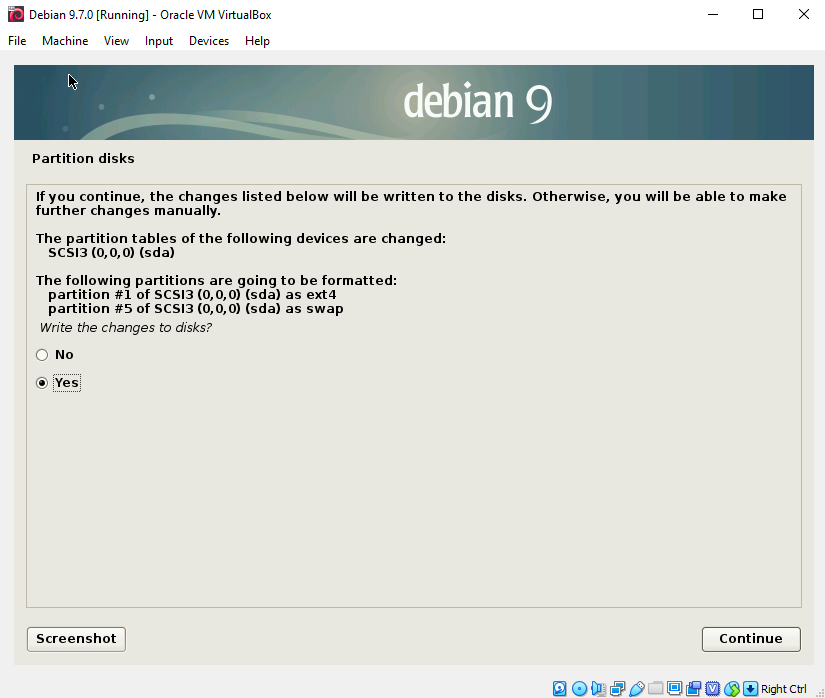The width and height of the screenshot is (825, 698).
Task: Click the 'Write the changes to disks?' text
Action: point(126,328)
